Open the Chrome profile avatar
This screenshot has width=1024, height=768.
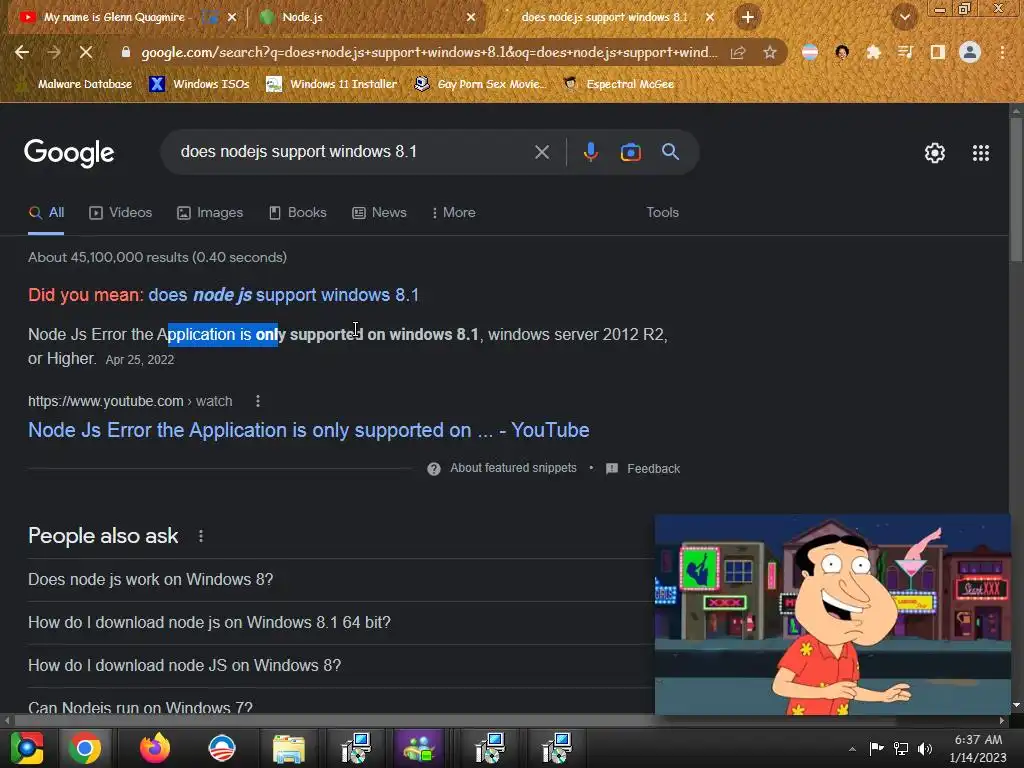coord(970,52)
